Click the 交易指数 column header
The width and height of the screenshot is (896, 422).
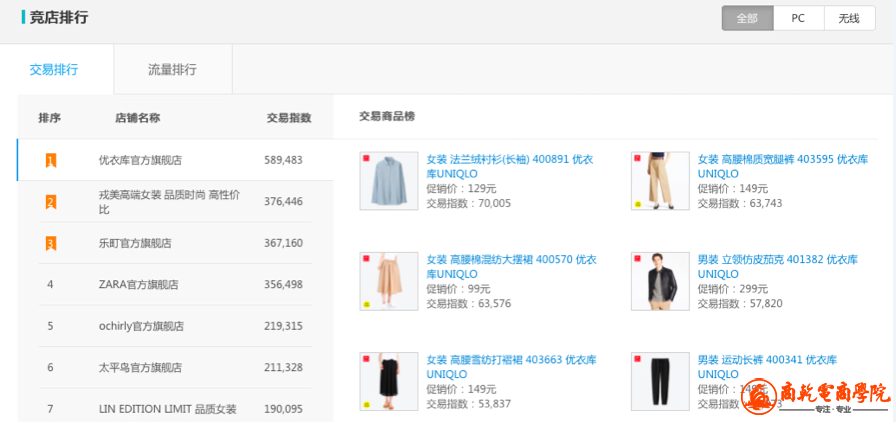pyautogui.click(x=289, y=118)
